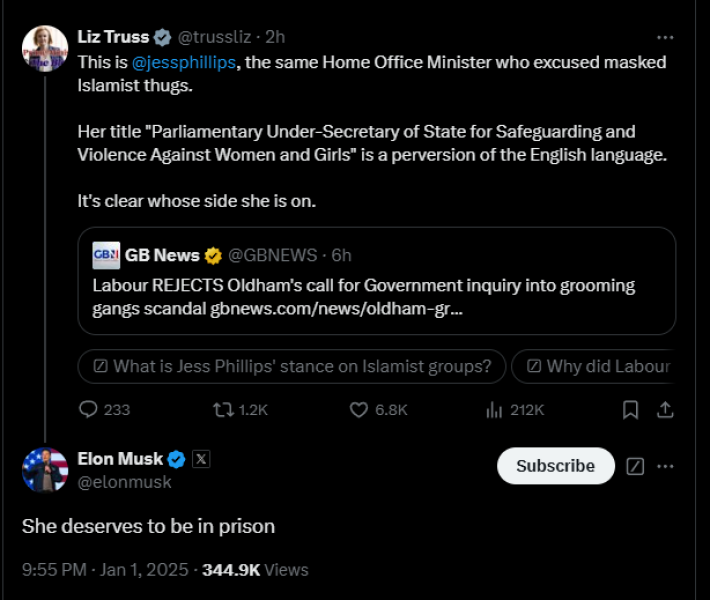Image resolution: width=710 pixels, height=600 pixels.
Task: Click the Grok icon next to Subscribe
Action: tap(634, 466)
